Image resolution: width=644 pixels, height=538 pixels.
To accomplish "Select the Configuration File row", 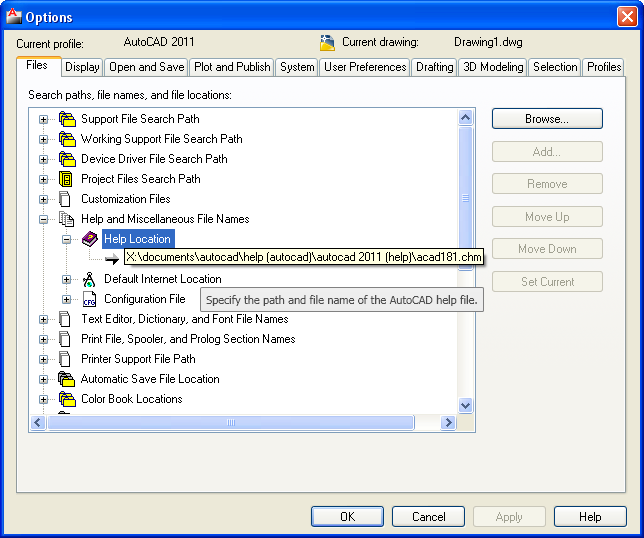I will click(x=145, y=299).
